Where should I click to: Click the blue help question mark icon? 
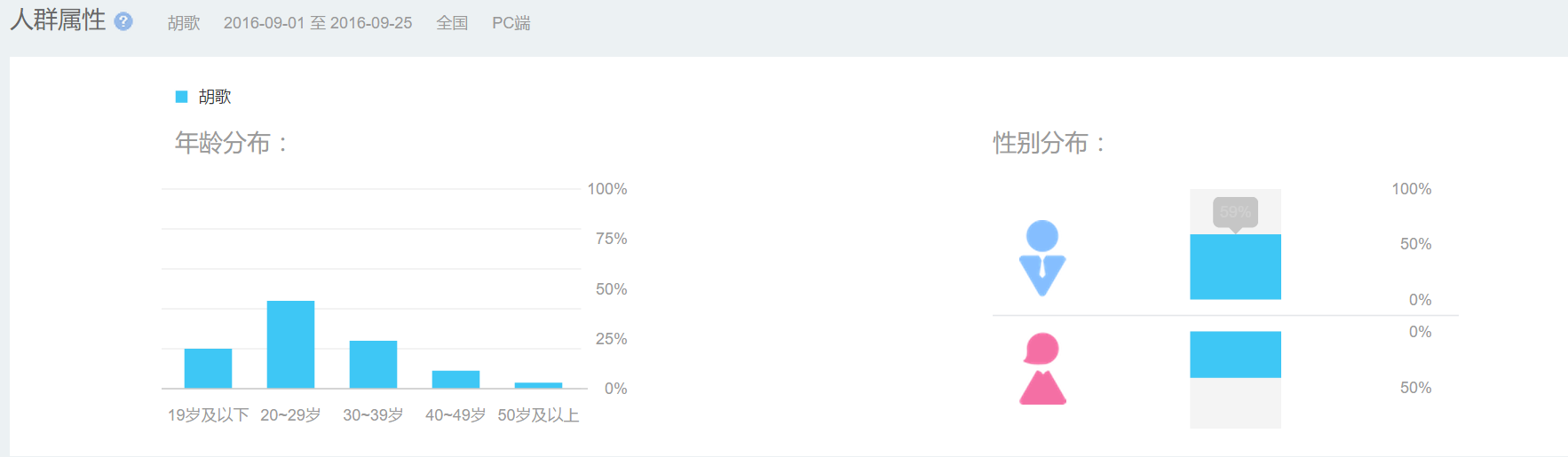123,21
